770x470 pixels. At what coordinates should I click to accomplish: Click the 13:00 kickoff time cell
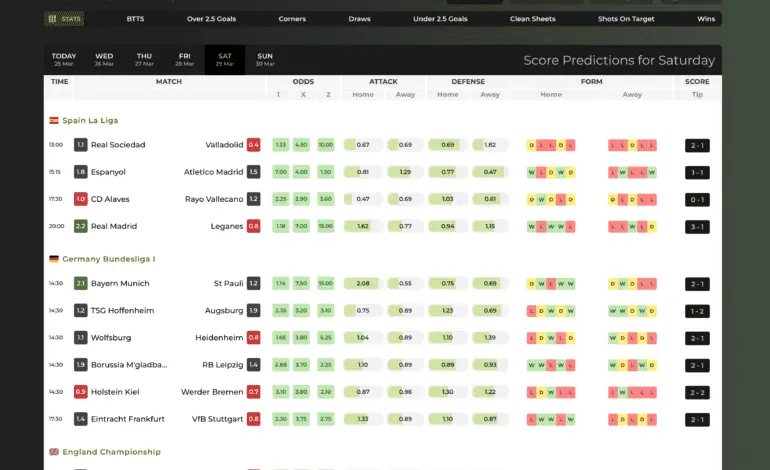56,145
